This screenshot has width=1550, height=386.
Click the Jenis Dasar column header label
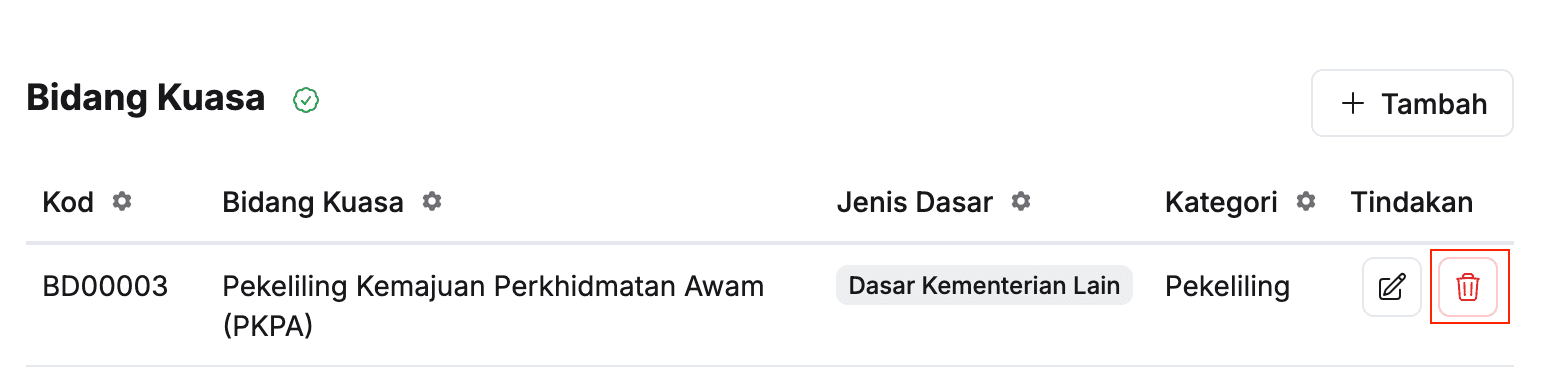click(914, 202)
